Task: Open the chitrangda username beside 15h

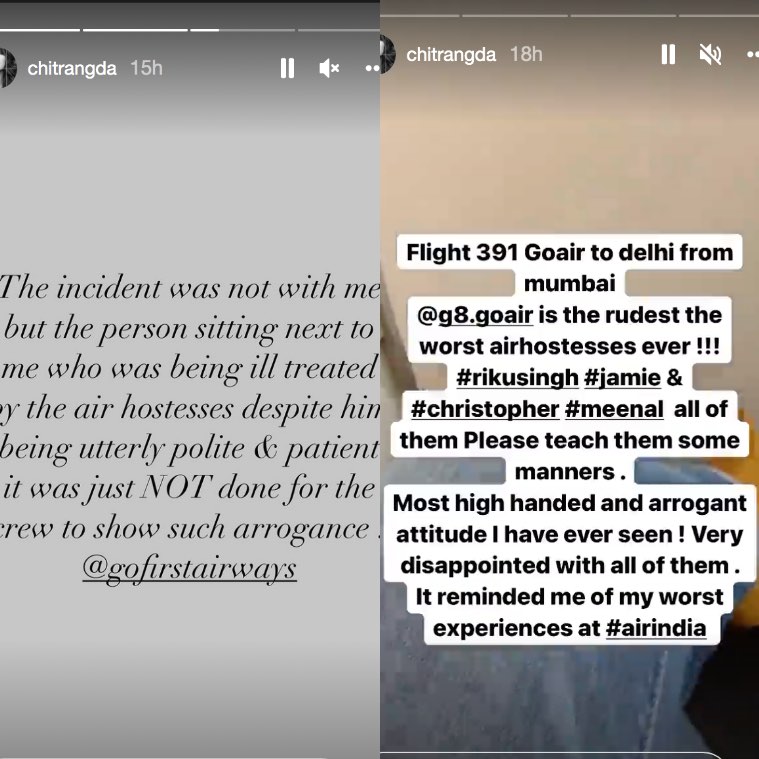Action: coord(72,68)
